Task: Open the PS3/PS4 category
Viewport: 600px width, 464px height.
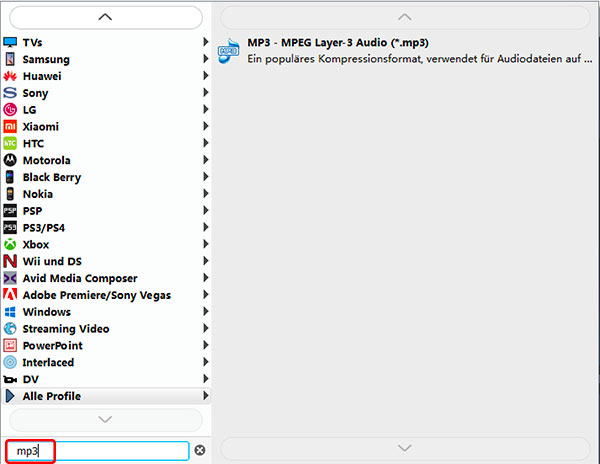Action: [x=106, y=228]
